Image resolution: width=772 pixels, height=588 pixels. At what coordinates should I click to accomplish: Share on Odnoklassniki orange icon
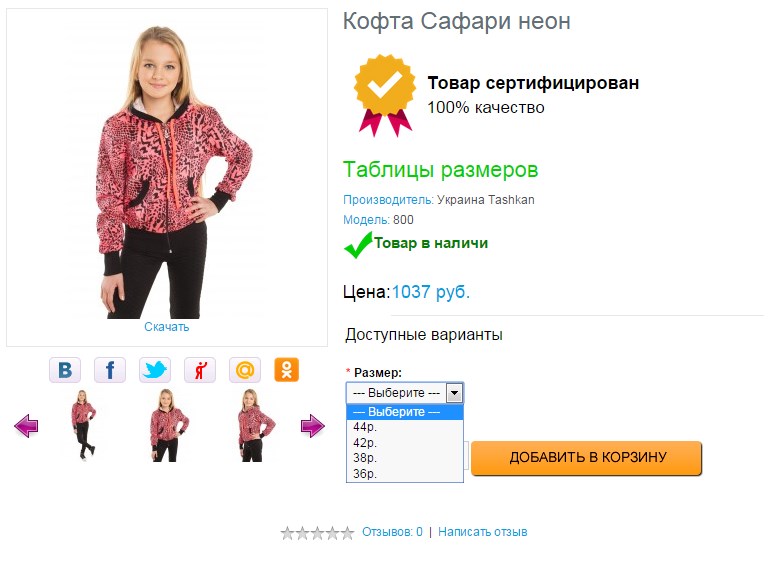point(287,370)
